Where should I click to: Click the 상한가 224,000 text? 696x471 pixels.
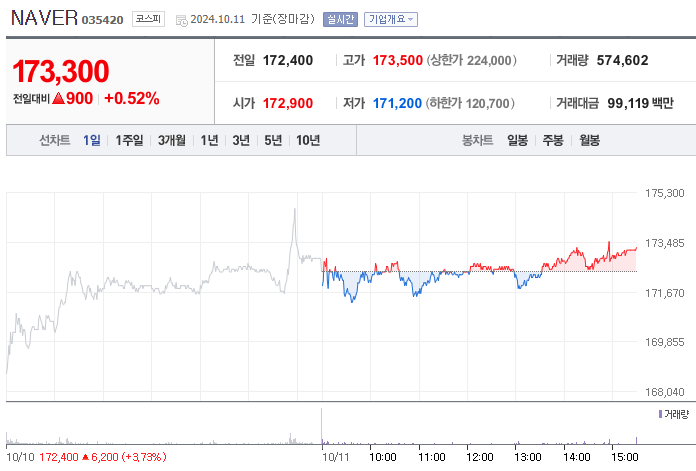tap(471, 60)
